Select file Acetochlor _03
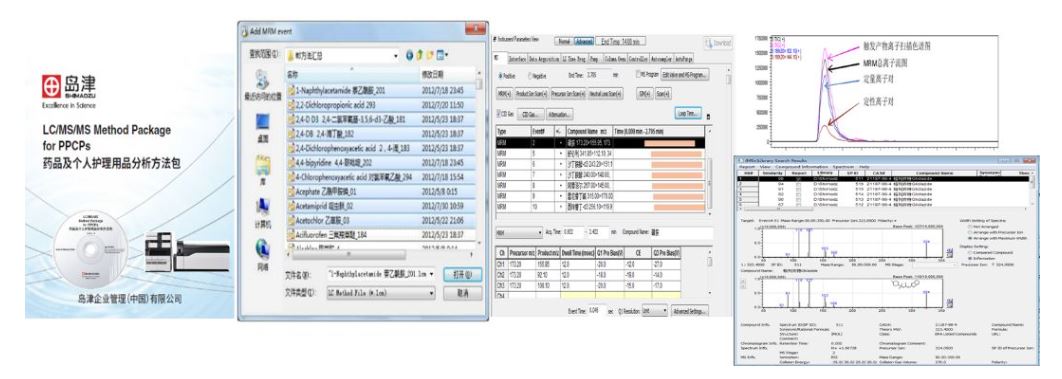The height and width of the screenshot is (379, 1062). click(381, 220)
